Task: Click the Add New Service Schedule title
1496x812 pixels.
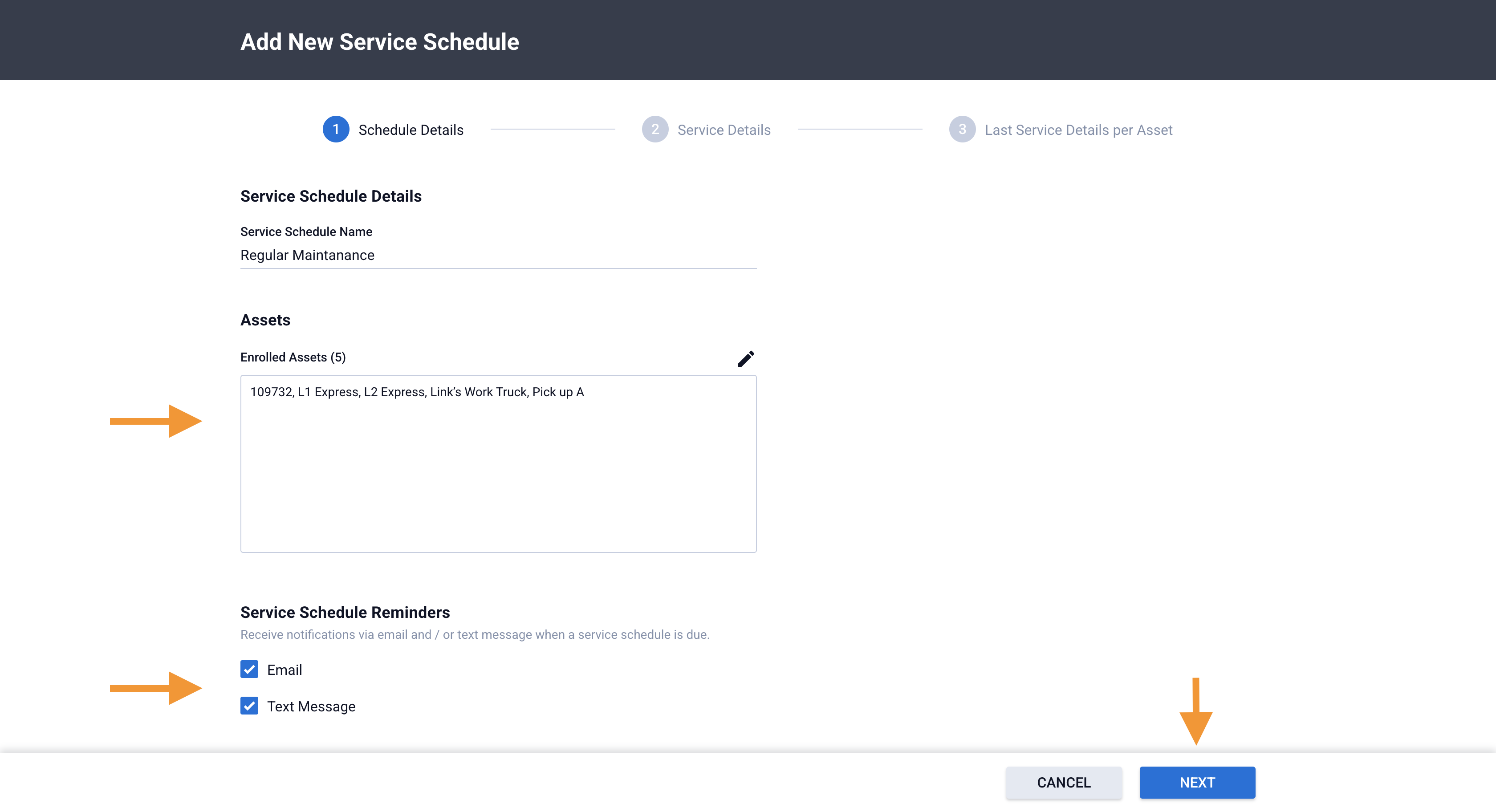Action: [379, 42]
